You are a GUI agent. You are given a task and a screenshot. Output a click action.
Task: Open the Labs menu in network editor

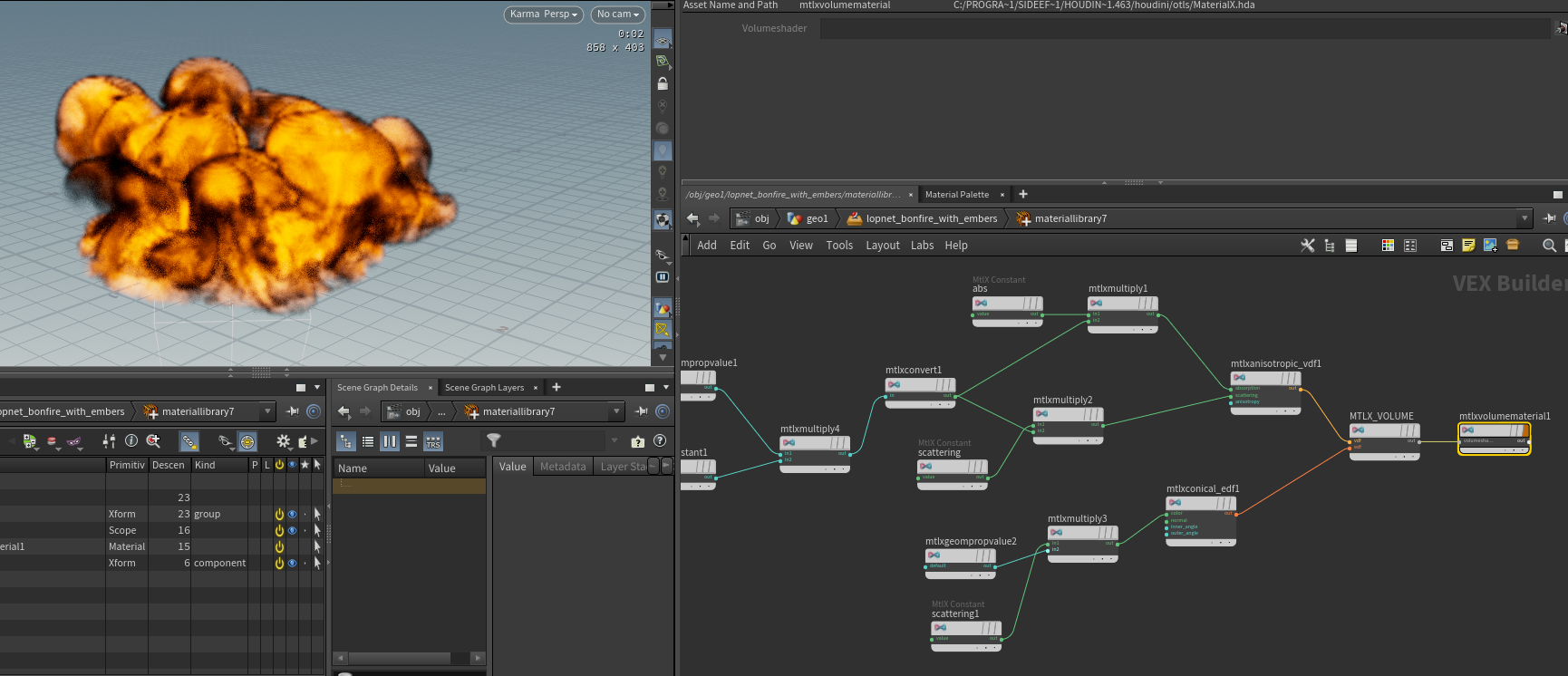[x=923, y=246]
